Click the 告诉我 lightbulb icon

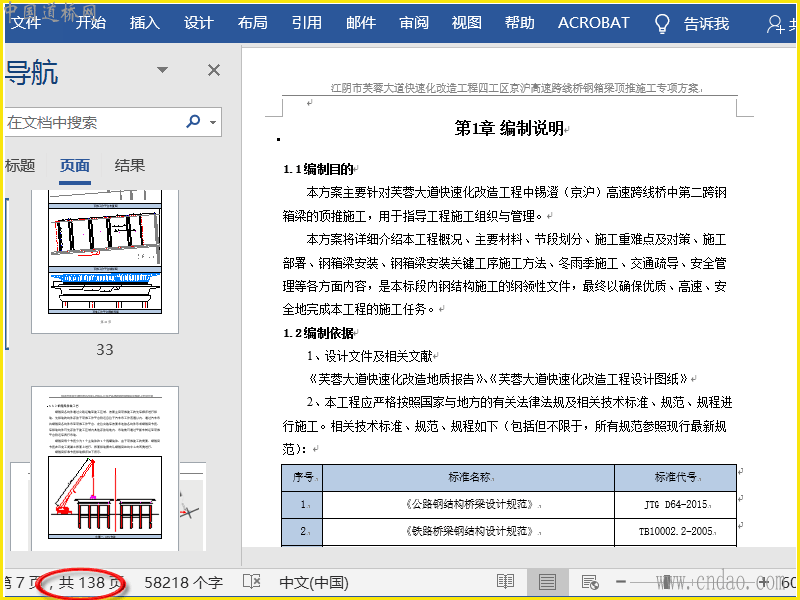click(662, 23)
